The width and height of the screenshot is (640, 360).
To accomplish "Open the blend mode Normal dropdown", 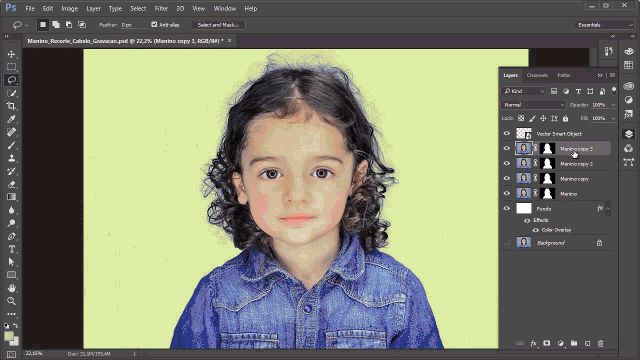I will pos(533,105).
